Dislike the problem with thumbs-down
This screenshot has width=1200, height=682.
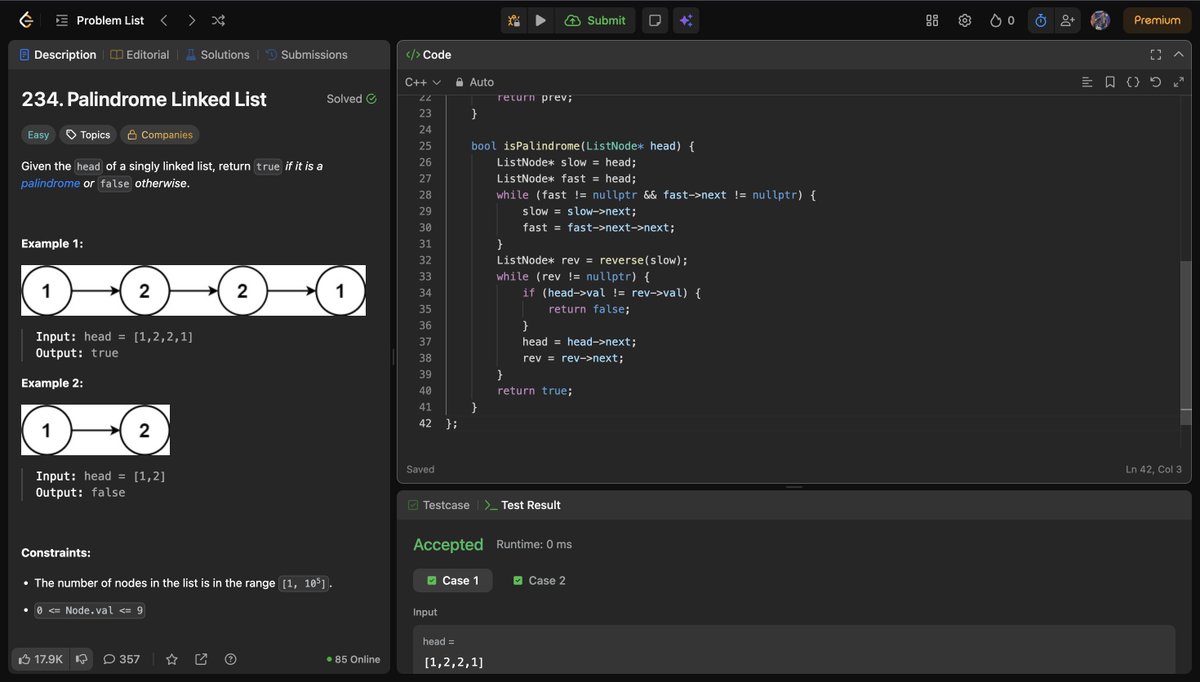[82, 659]
